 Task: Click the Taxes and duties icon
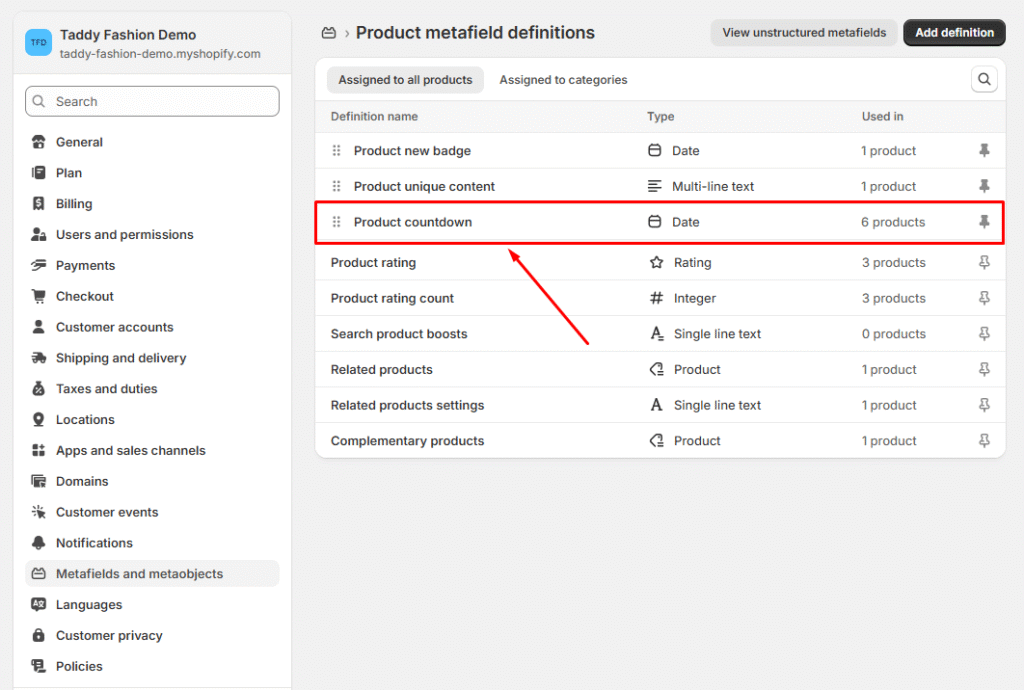click(39, 388)
